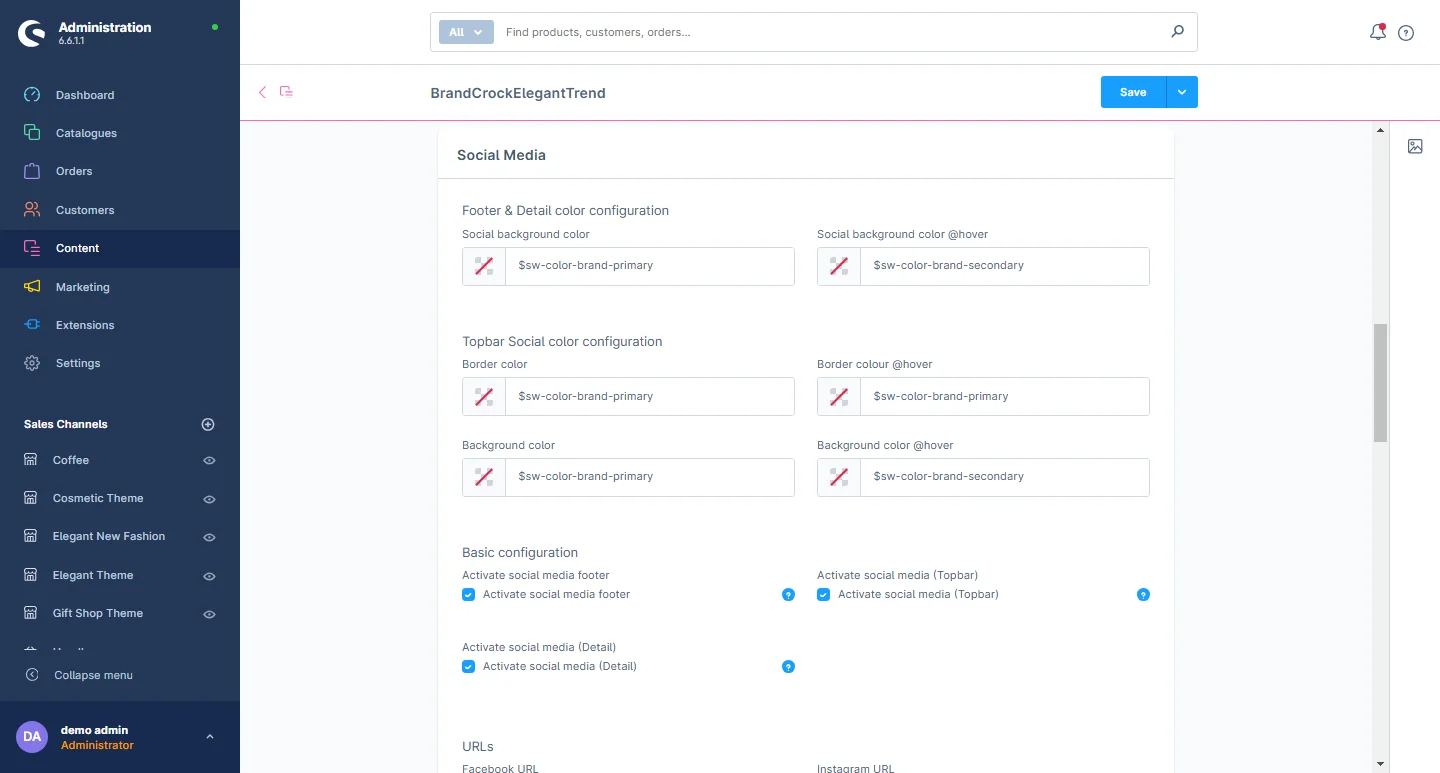Expand the demo admin user menu
This screenshot has height=773, width=1440.
click(209, 737)
